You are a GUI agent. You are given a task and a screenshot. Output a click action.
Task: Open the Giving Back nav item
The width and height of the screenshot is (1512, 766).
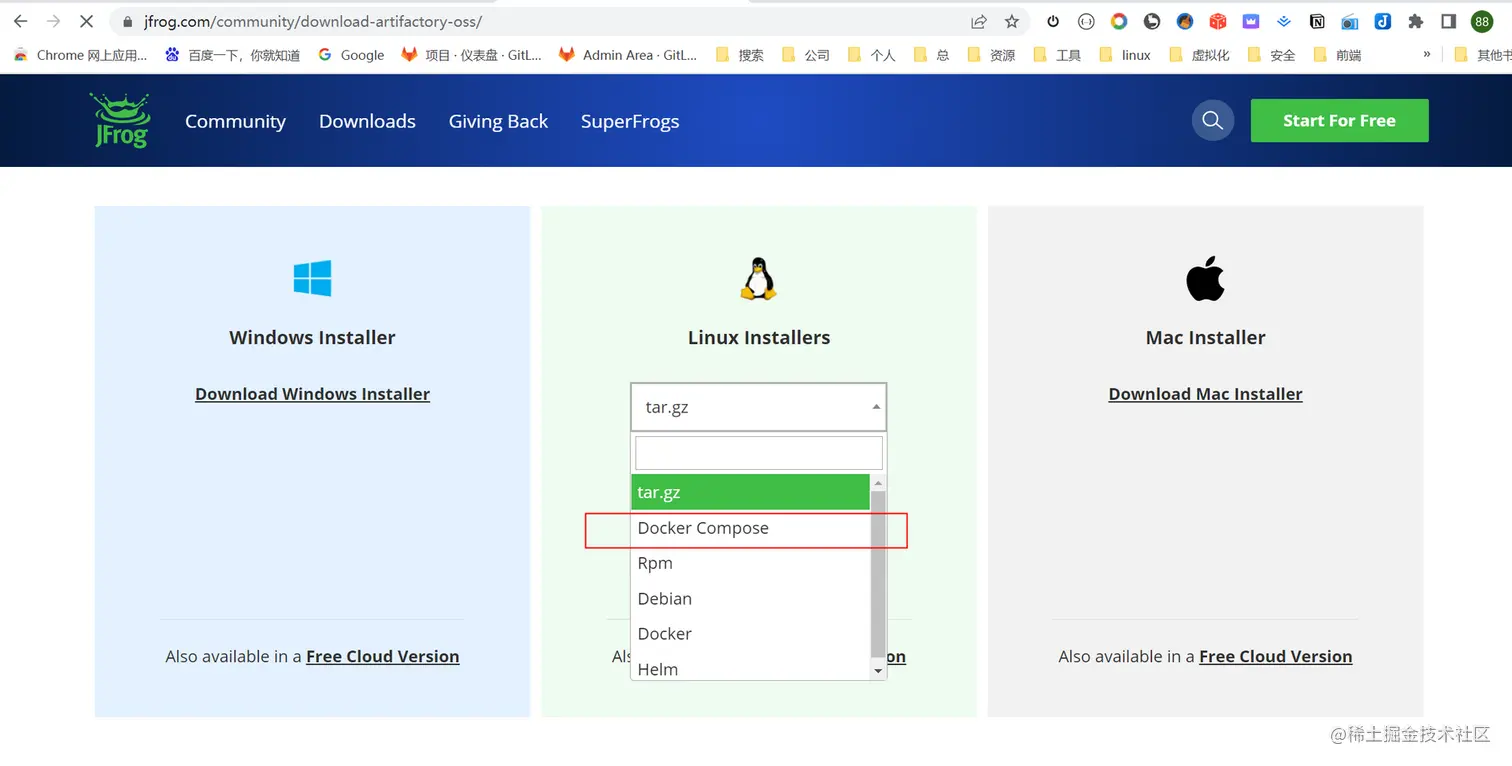point(498,121)
